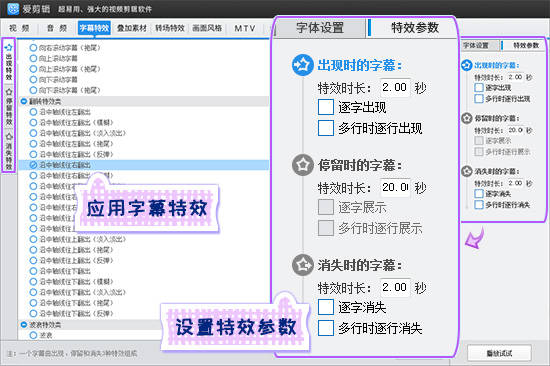The image size is (550, 366).
Task: Select 向上滚动字幕（拖尾） effect
Action: click(65, 69)
